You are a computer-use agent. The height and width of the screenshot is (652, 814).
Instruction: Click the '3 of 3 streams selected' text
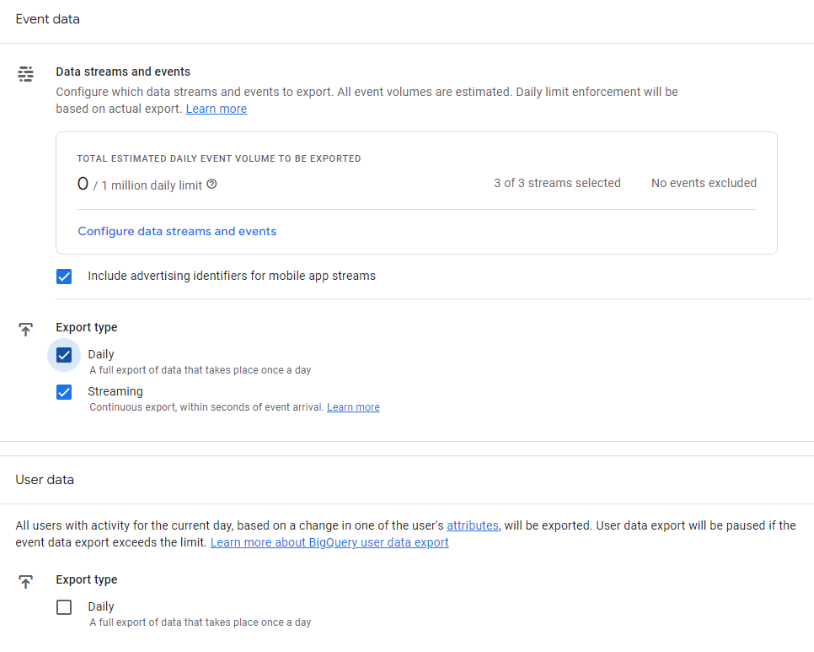pyautogui.click(x=557, y=183)
